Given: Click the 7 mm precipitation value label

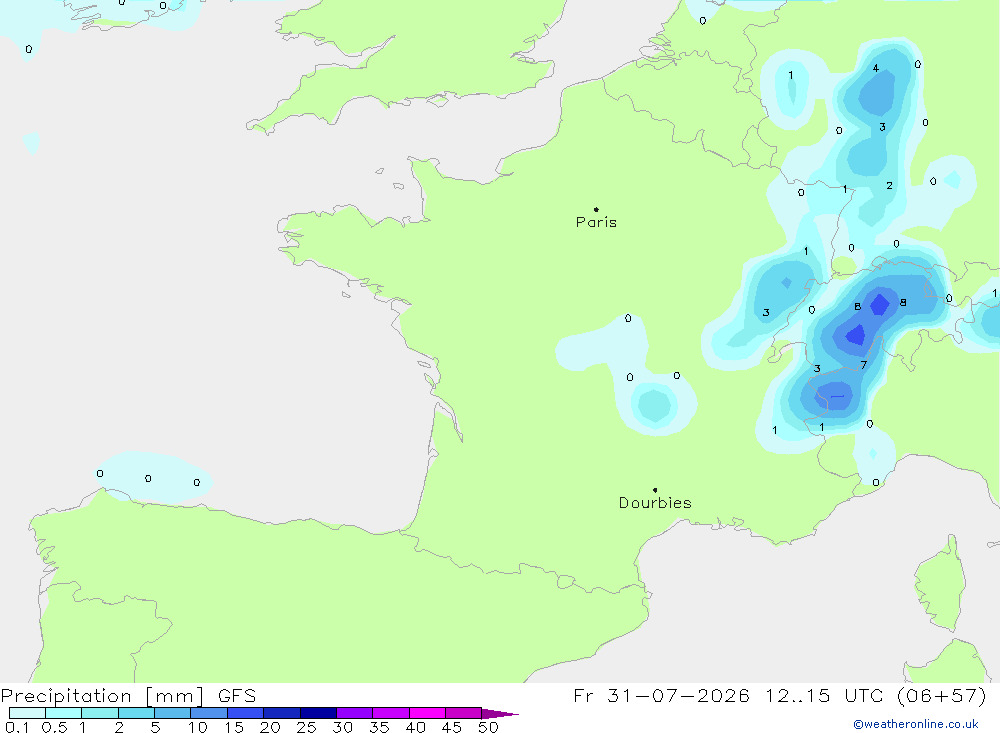Looking at the screenshot, I should (x=864, y=365).
